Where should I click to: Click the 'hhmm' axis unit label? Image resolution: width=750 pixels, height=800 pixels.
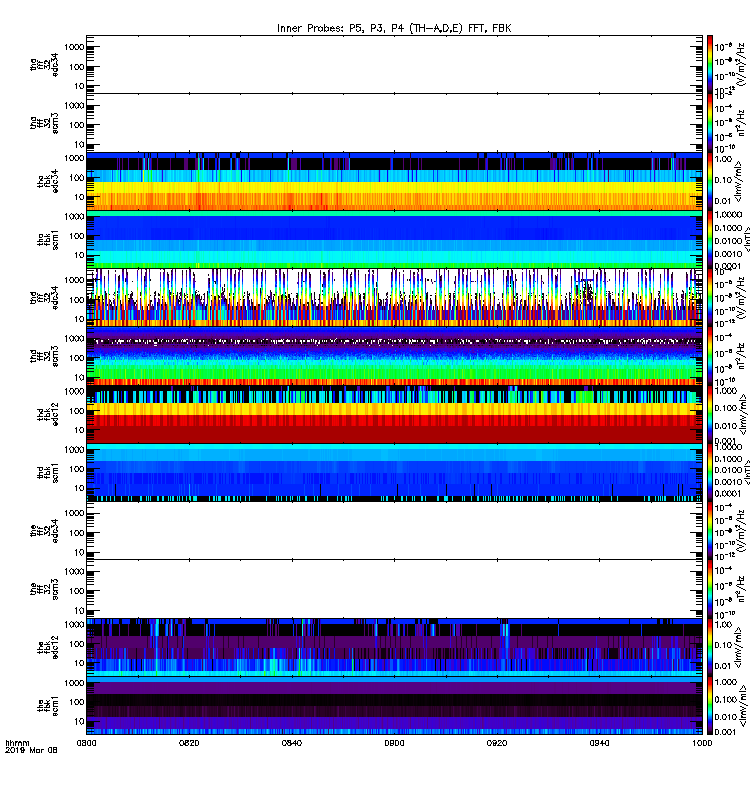(x=17, y=743)
